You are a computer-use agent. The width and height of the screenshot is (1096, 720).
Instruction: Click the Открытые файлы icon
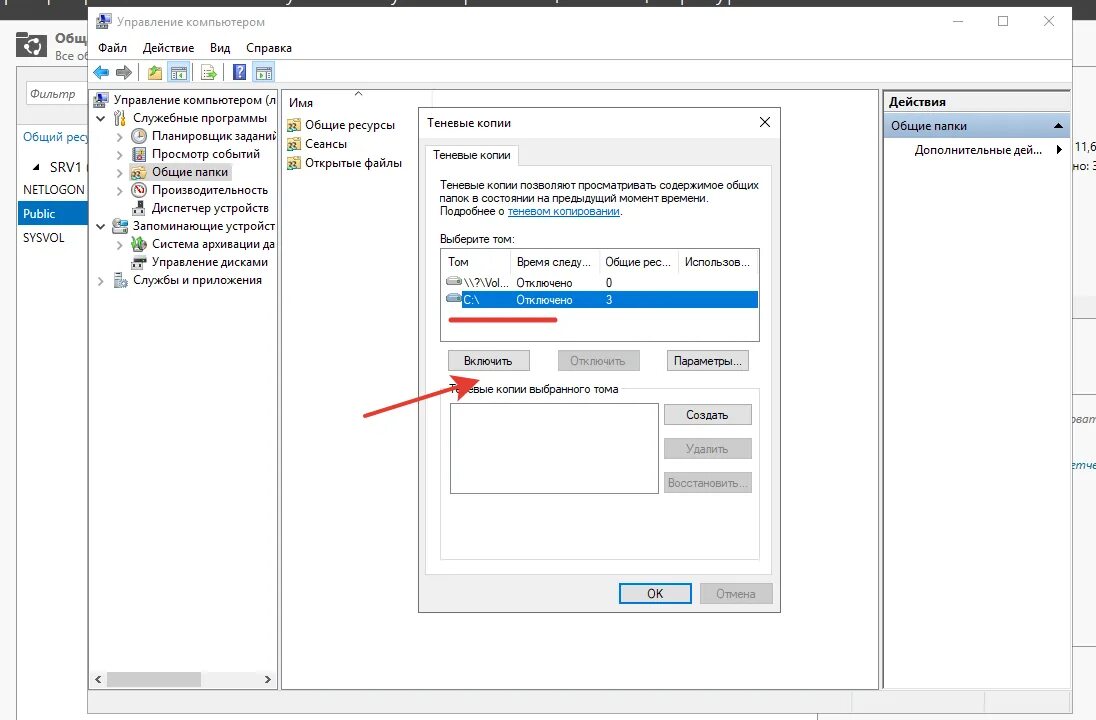(294, 163)
